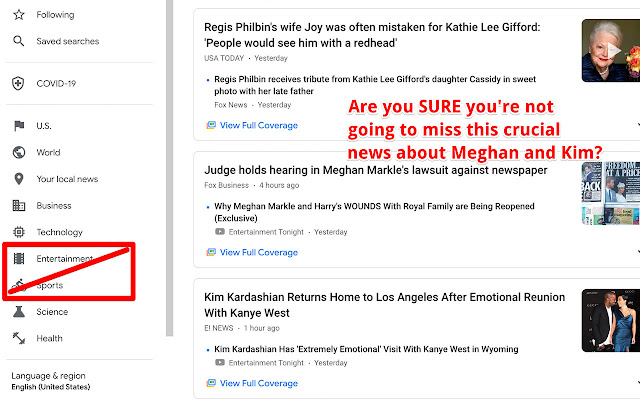Open Science via the flask icon
Image resolution: width=640 pixels, height=400 pixels.
click(19, 312)
